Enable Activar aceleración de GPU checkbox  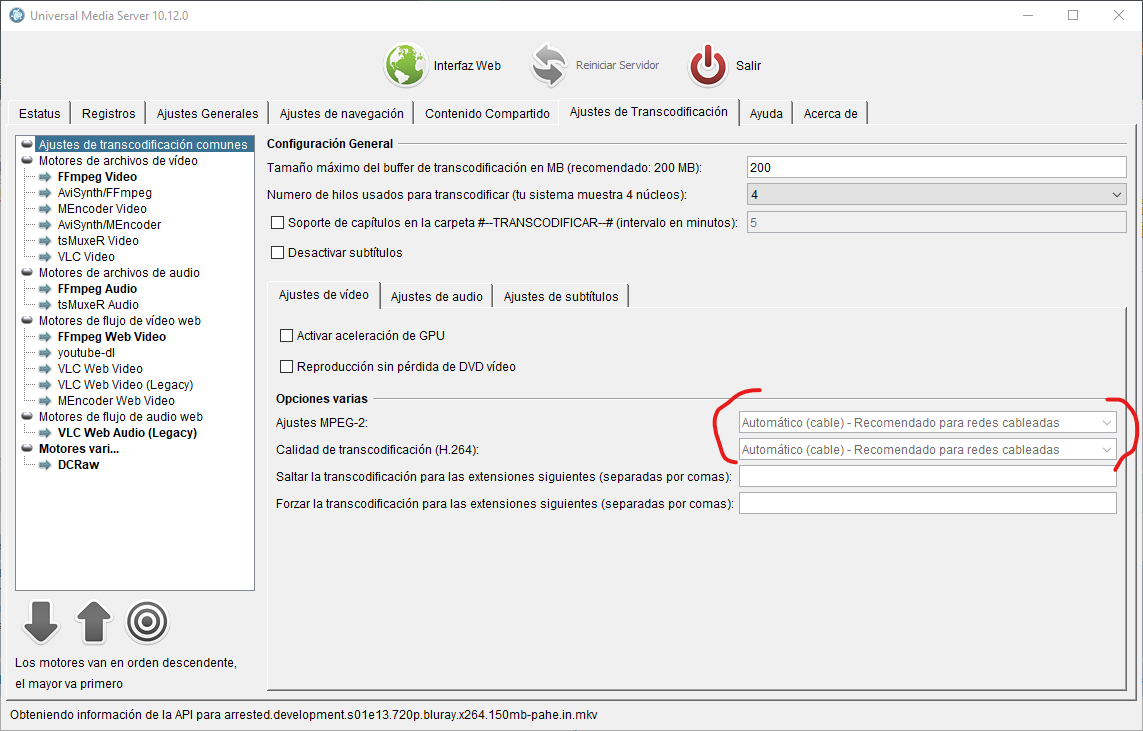point(286,335)
